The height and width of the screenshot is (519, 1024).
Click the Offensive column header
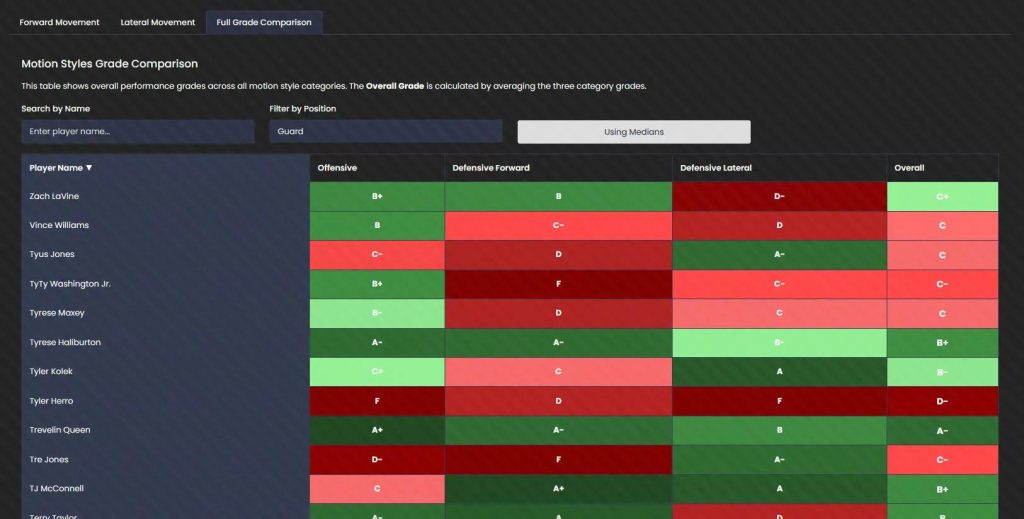(337, 168)
